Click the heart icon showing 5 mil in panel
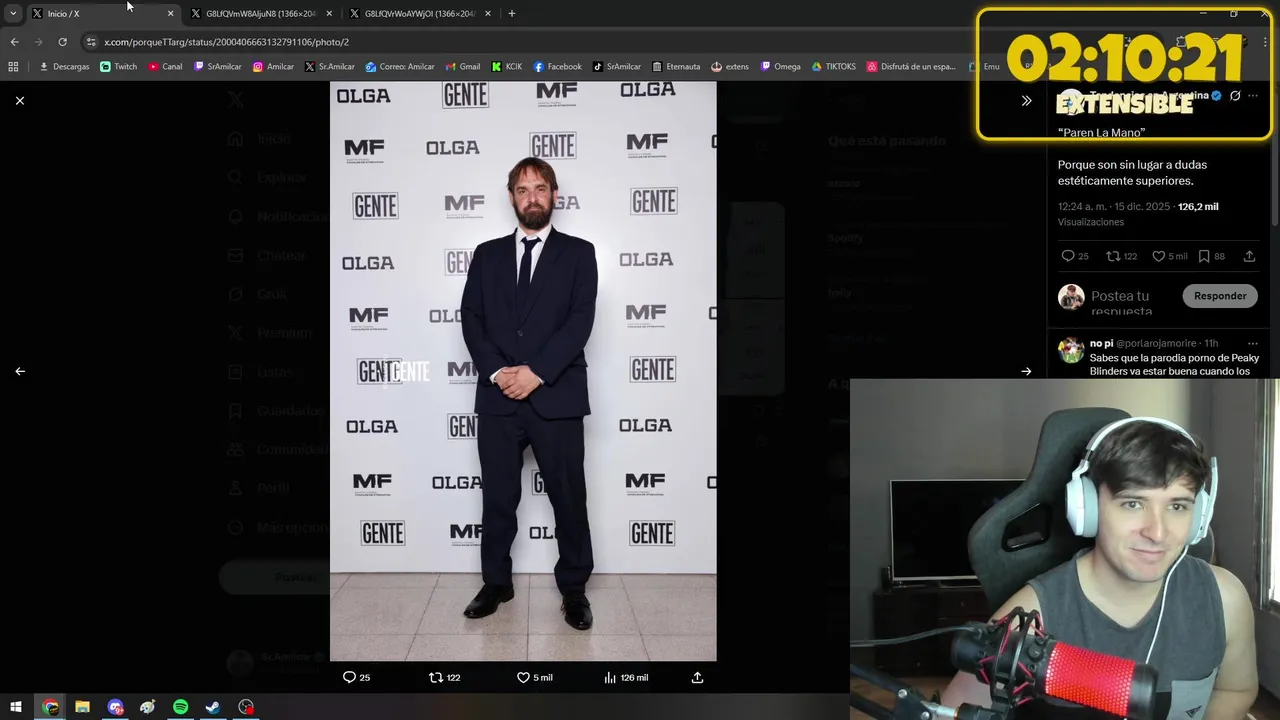The width and height of the screenshot is (1280, 720). pyautogui.click(x=1158, y=256)
